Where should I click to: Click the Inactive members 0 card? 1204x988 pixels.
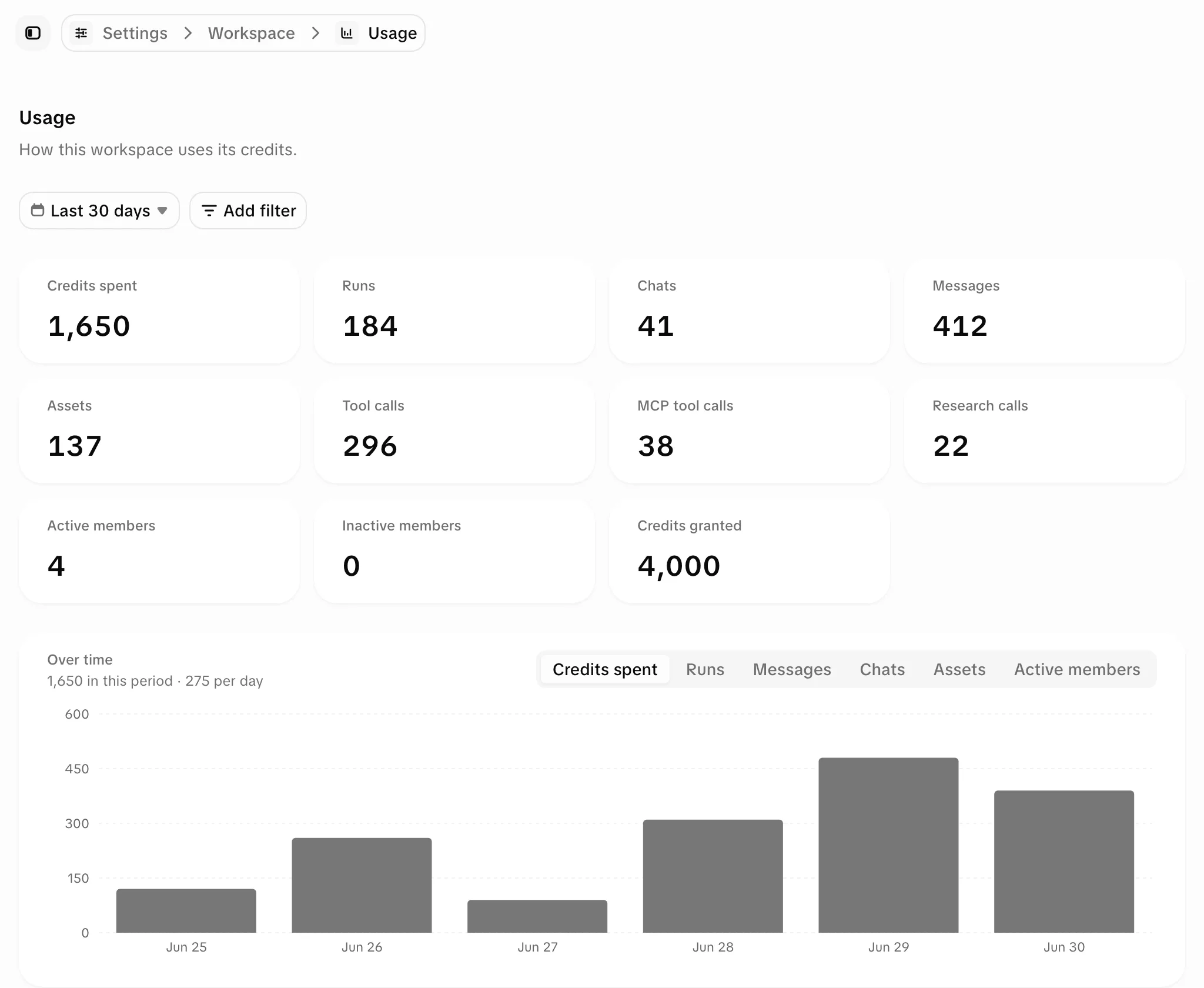[x=454, y=552]
